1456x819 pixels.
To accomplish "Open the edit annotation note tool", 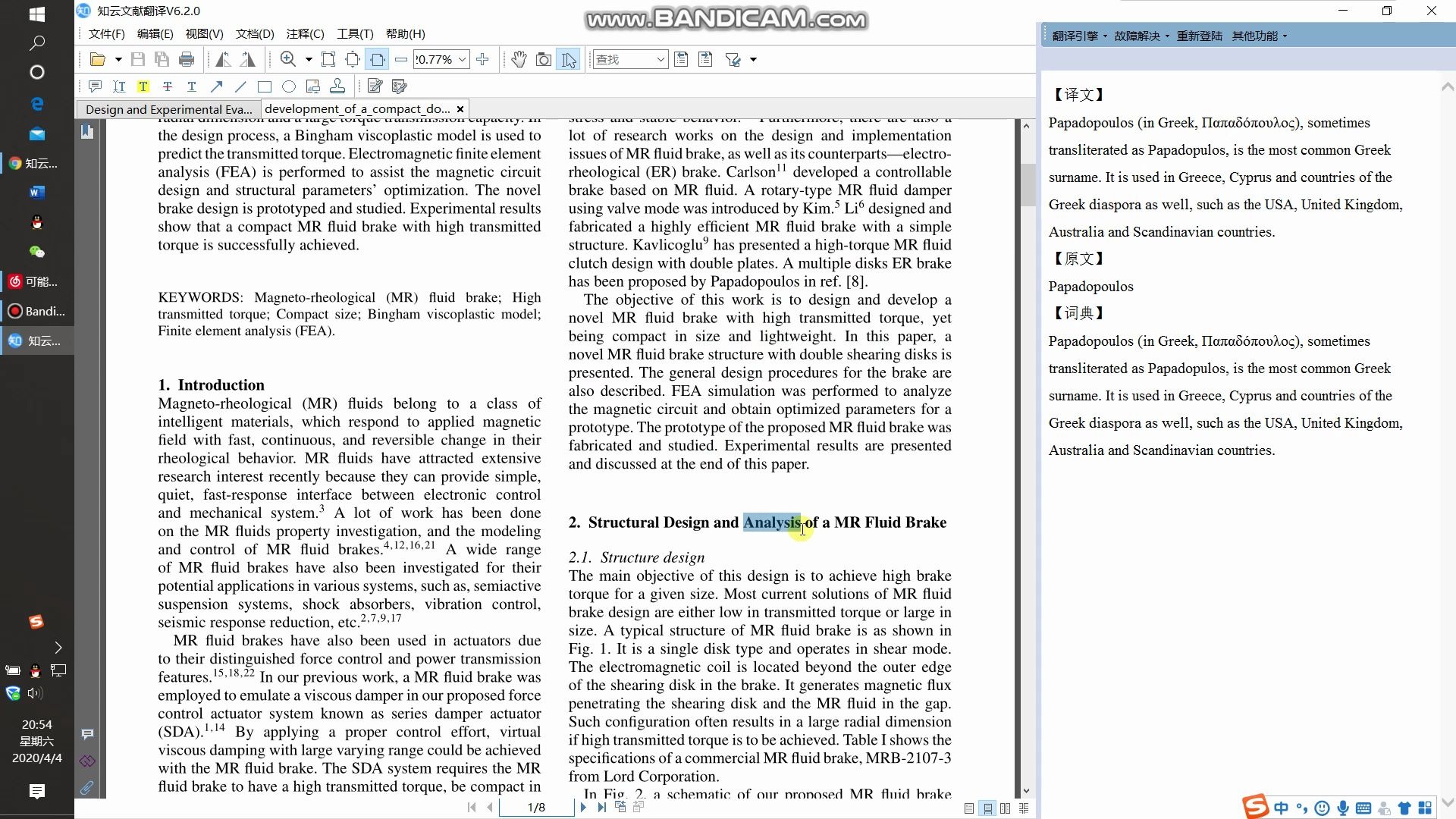I will tap(375, 86).
